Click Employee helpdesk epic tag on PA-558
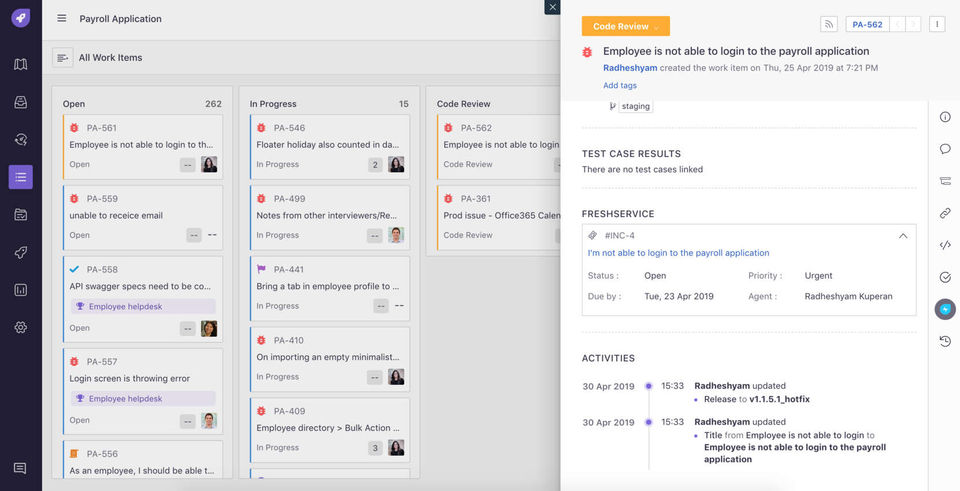960x491 pixels. tap(143, 306)
